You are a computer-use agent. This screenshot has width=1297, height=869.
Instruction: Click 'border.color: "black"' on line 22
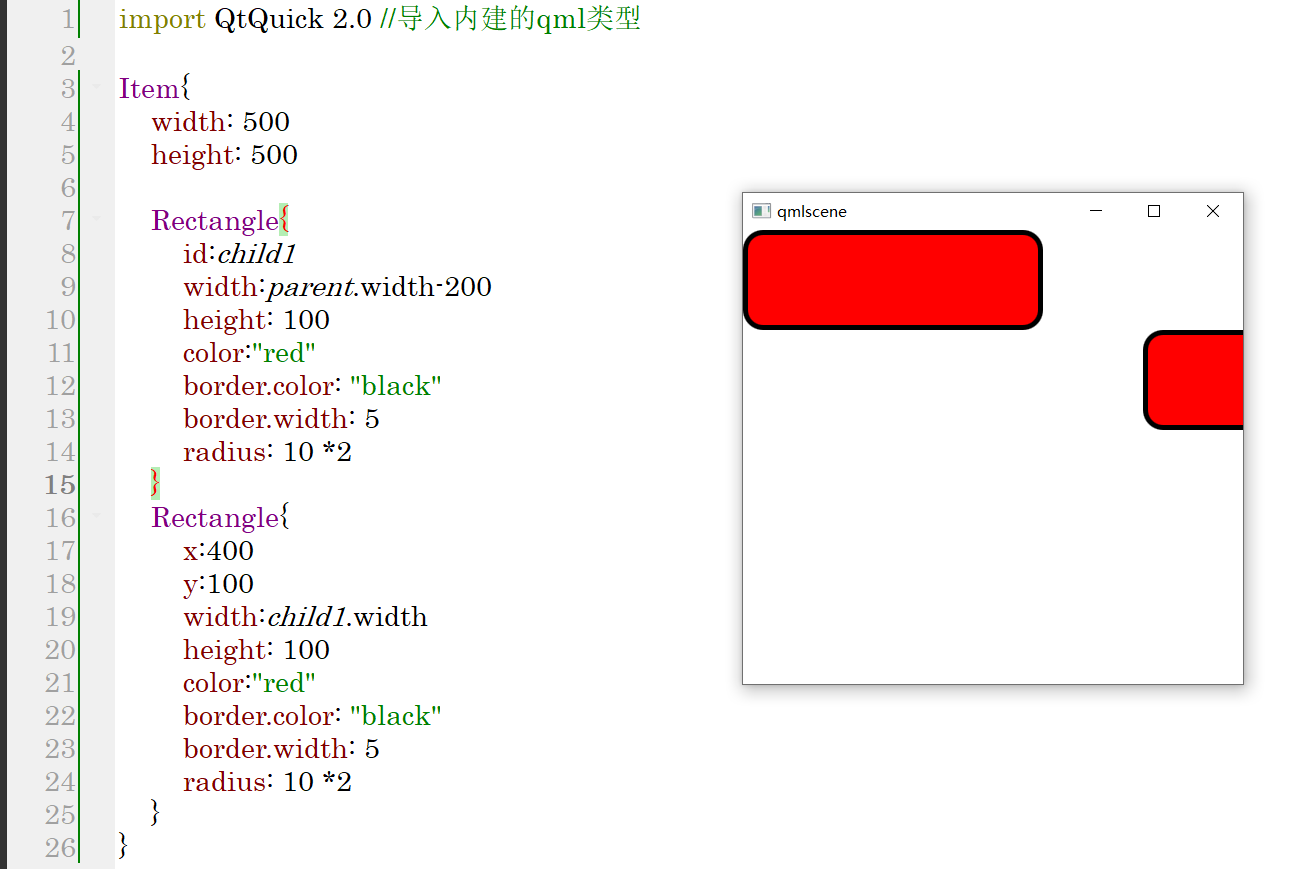[x=312, y=716]
